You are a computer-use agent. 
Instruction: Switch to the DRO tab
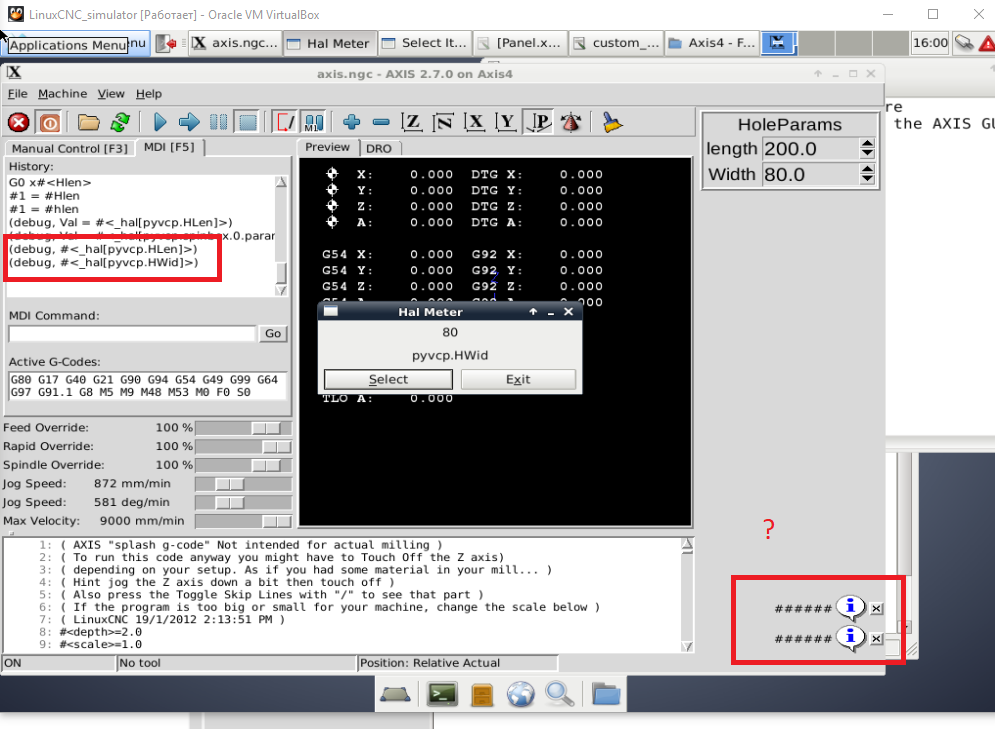(x=379, y=148)
